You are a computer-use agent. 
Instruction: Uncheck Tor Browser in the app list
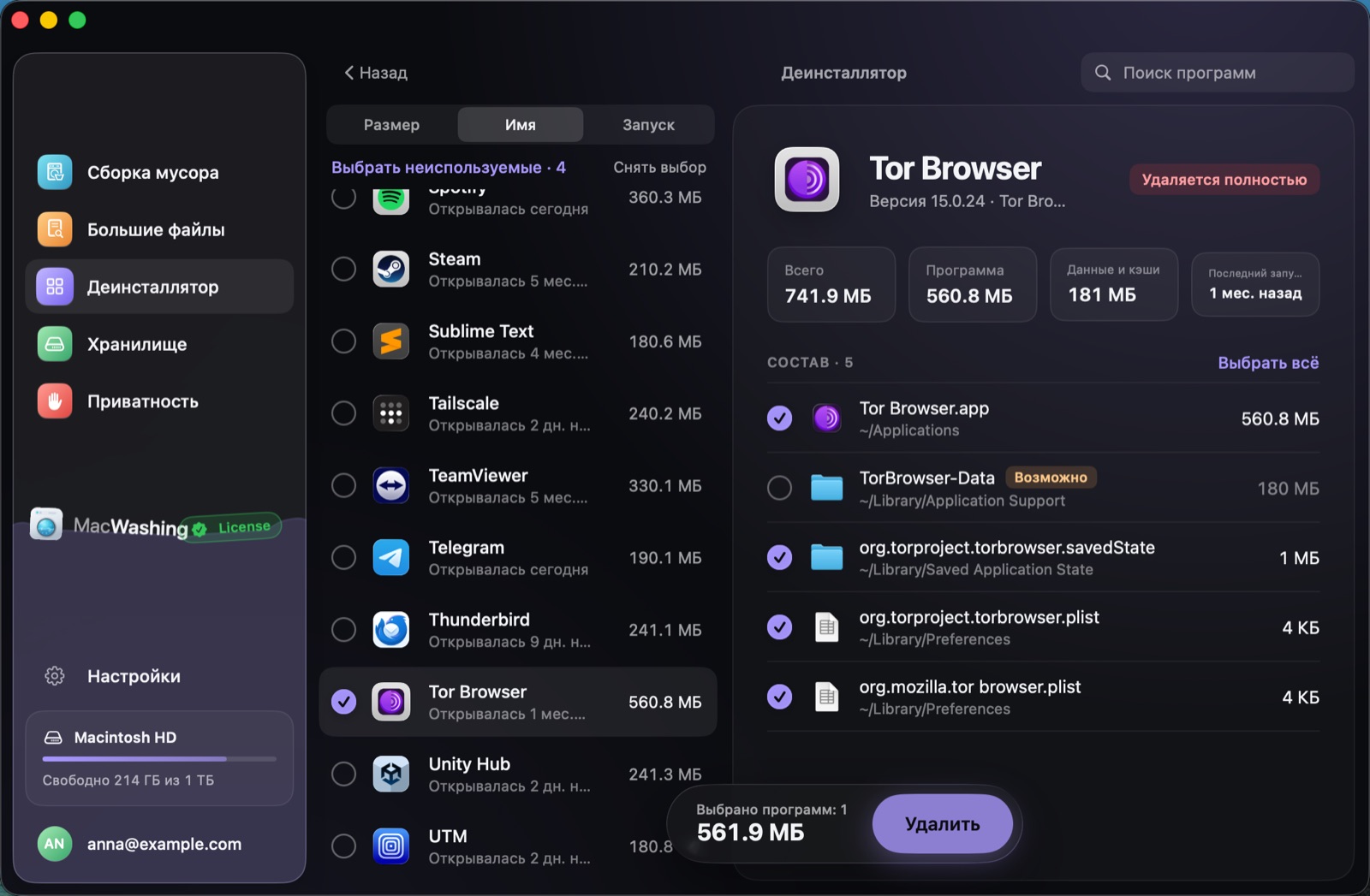point(344,702)
